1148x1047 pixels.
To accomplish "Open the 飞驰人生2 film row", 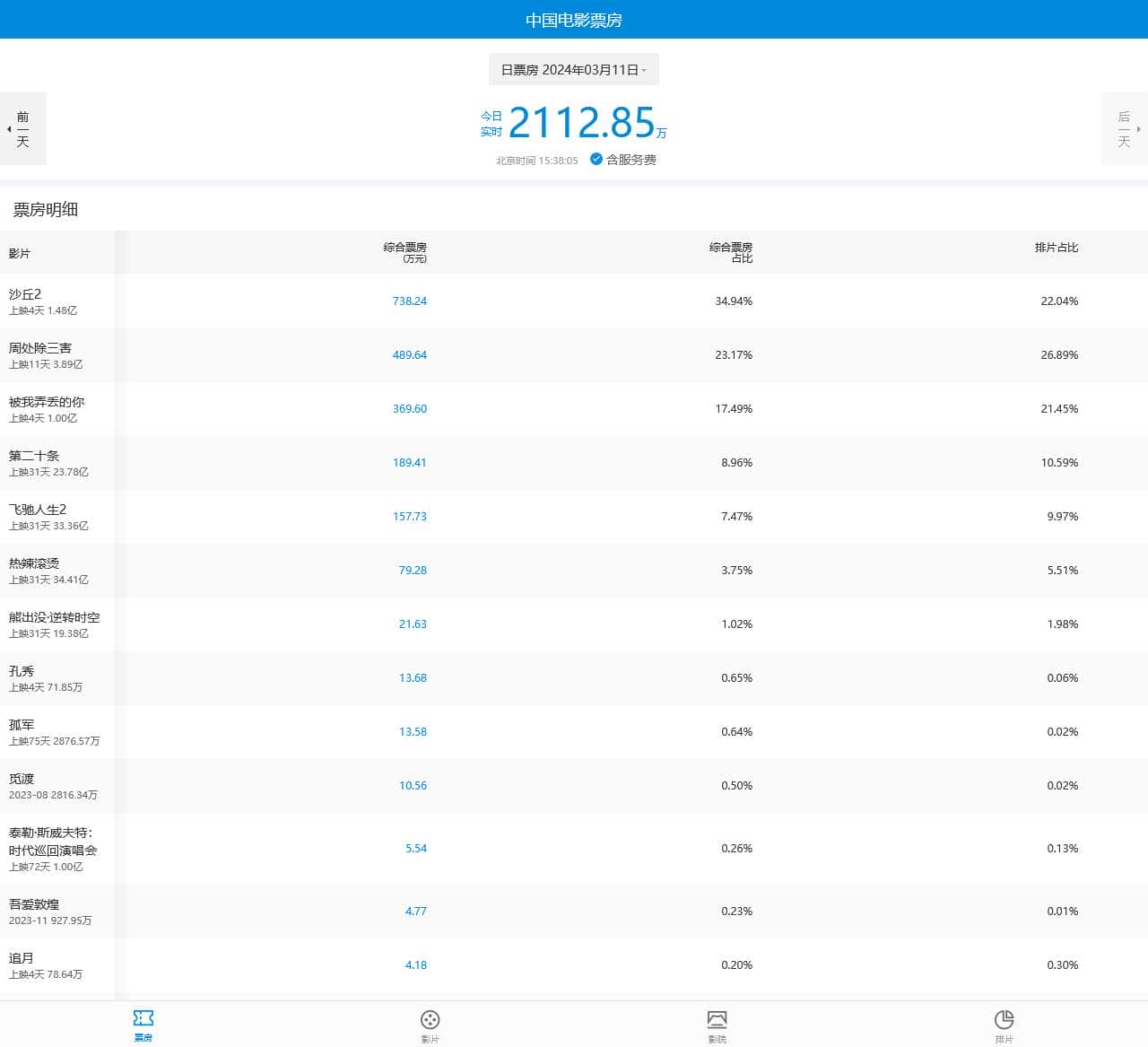I will [574, 517].
